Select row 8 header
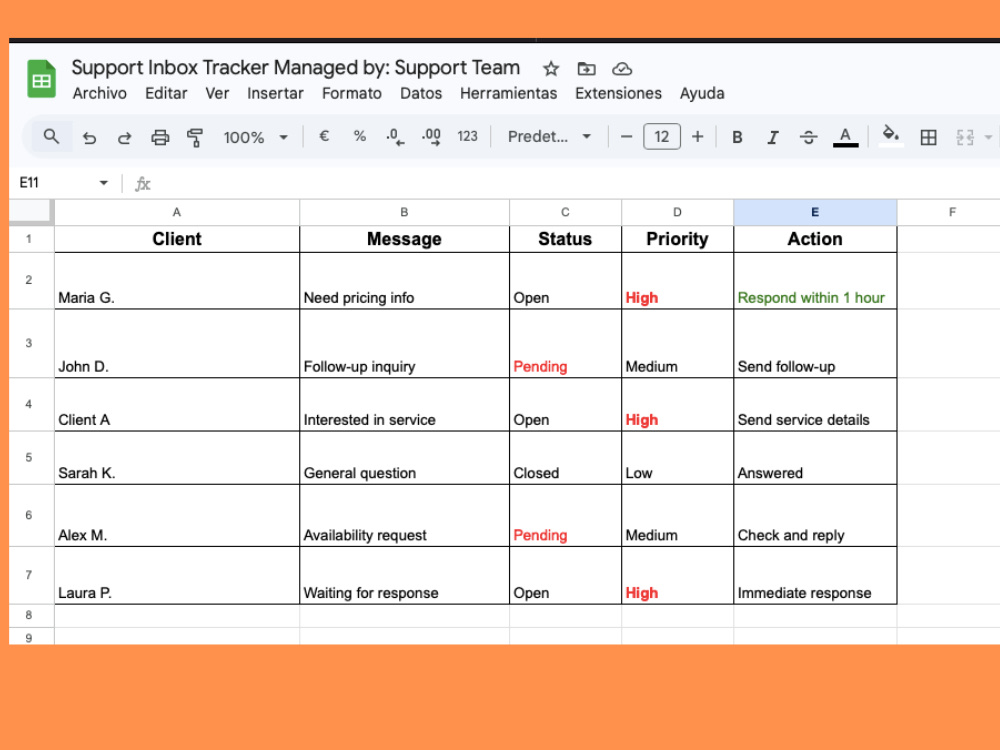 coord(29,615)
